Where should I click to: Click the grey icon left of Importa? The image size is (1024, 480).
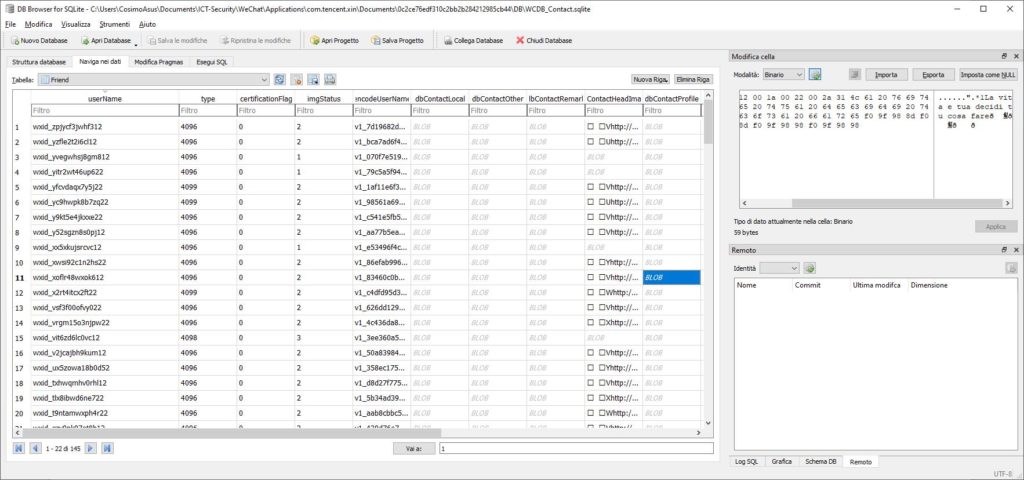tap(856, 74)
